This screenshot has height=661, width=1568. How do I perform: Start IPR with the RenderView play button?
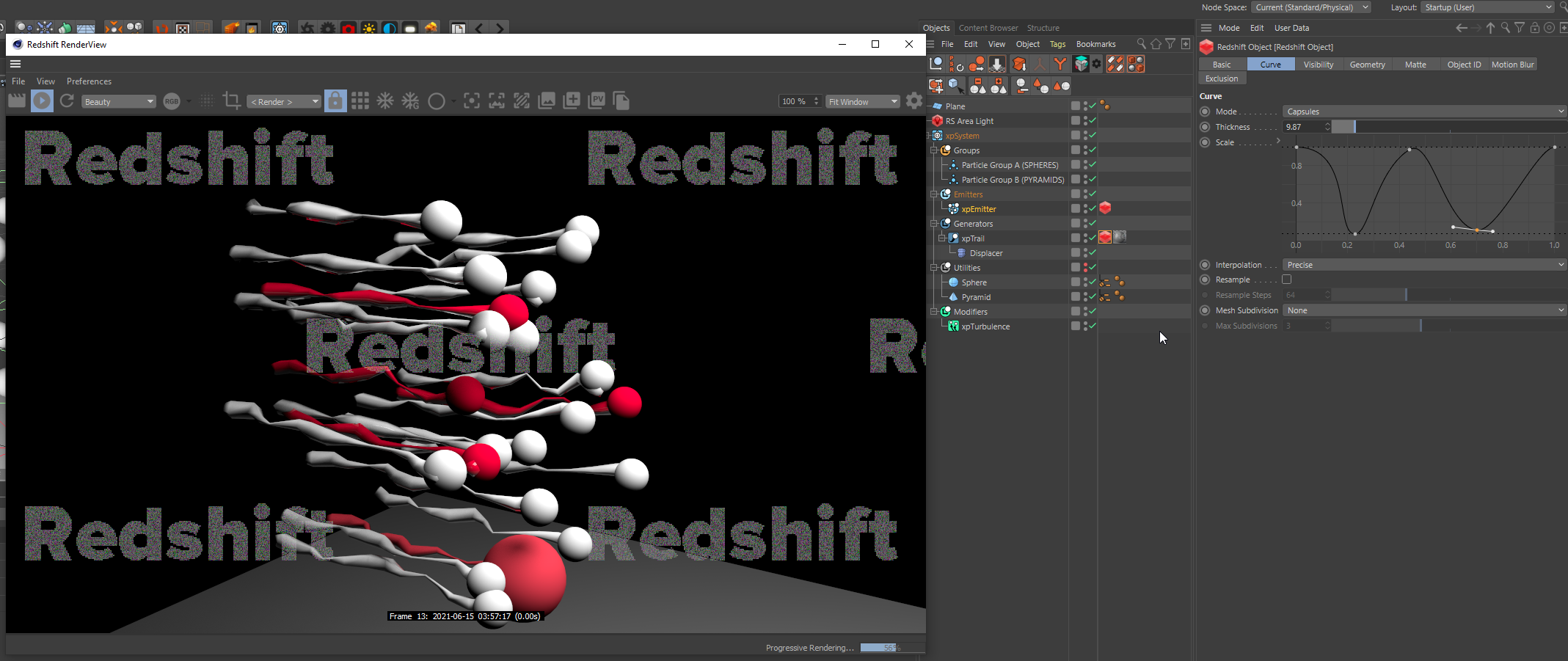42,101
